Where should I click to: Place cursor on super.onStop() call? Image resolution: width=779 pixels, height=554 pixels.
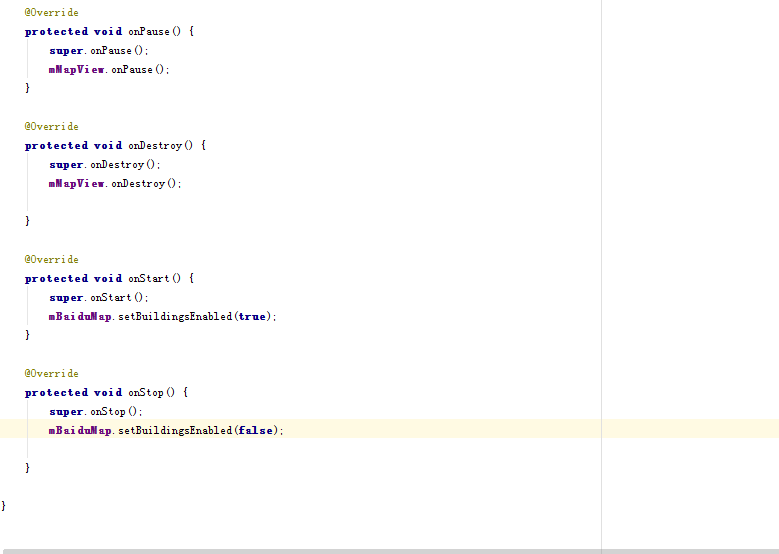pos(95,412)
